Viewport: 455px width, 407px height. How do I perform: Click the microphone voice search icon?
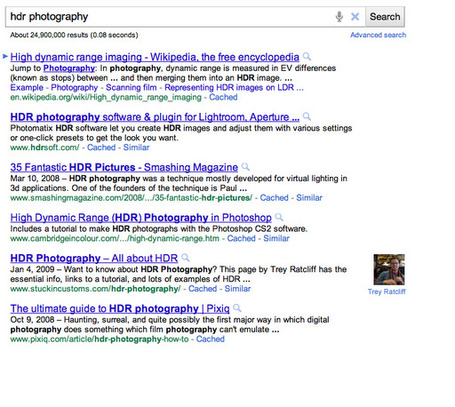tap(339, 16)
